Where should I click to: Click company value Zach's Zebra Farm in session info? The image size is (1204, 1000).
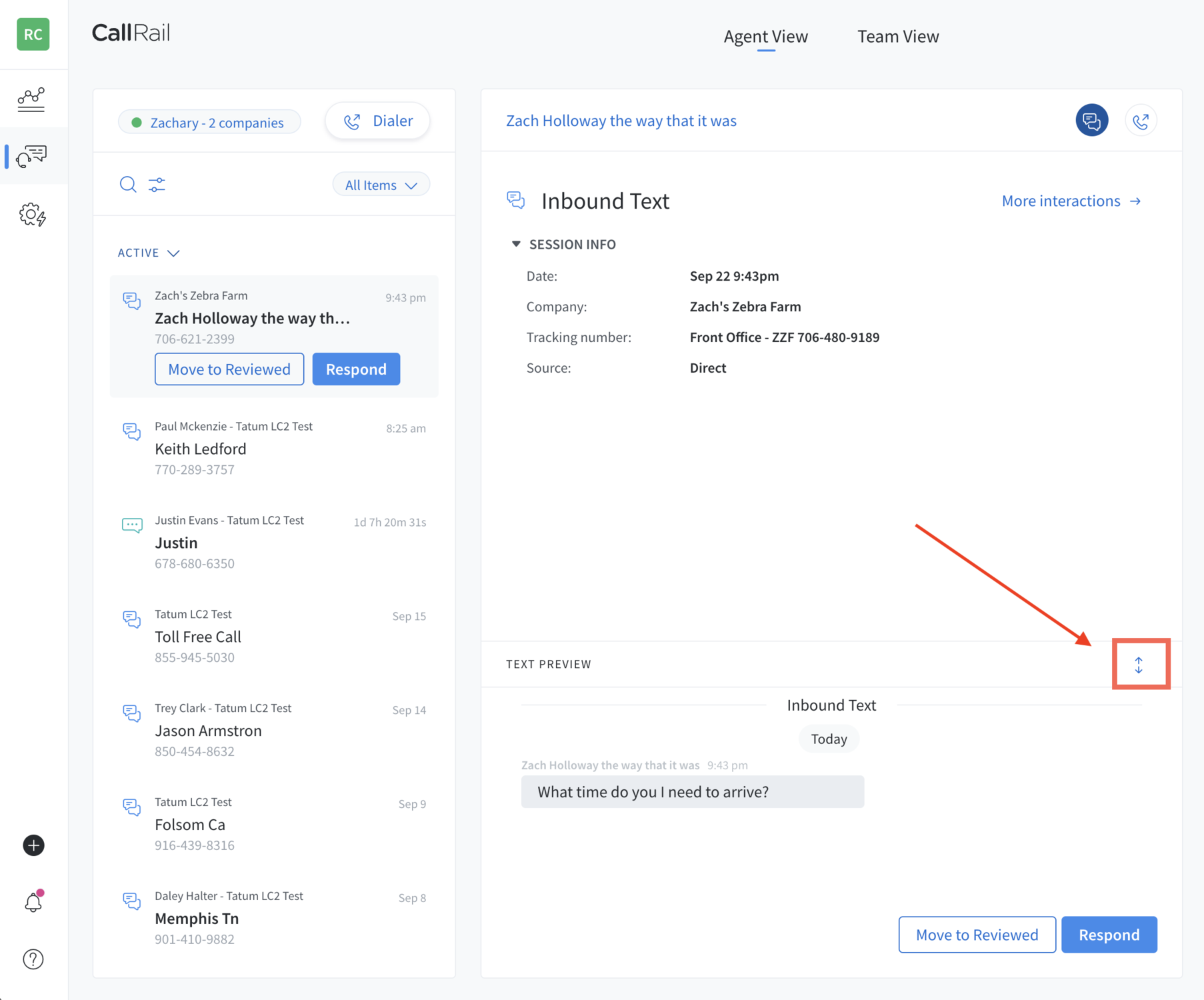tap(745, 307)
